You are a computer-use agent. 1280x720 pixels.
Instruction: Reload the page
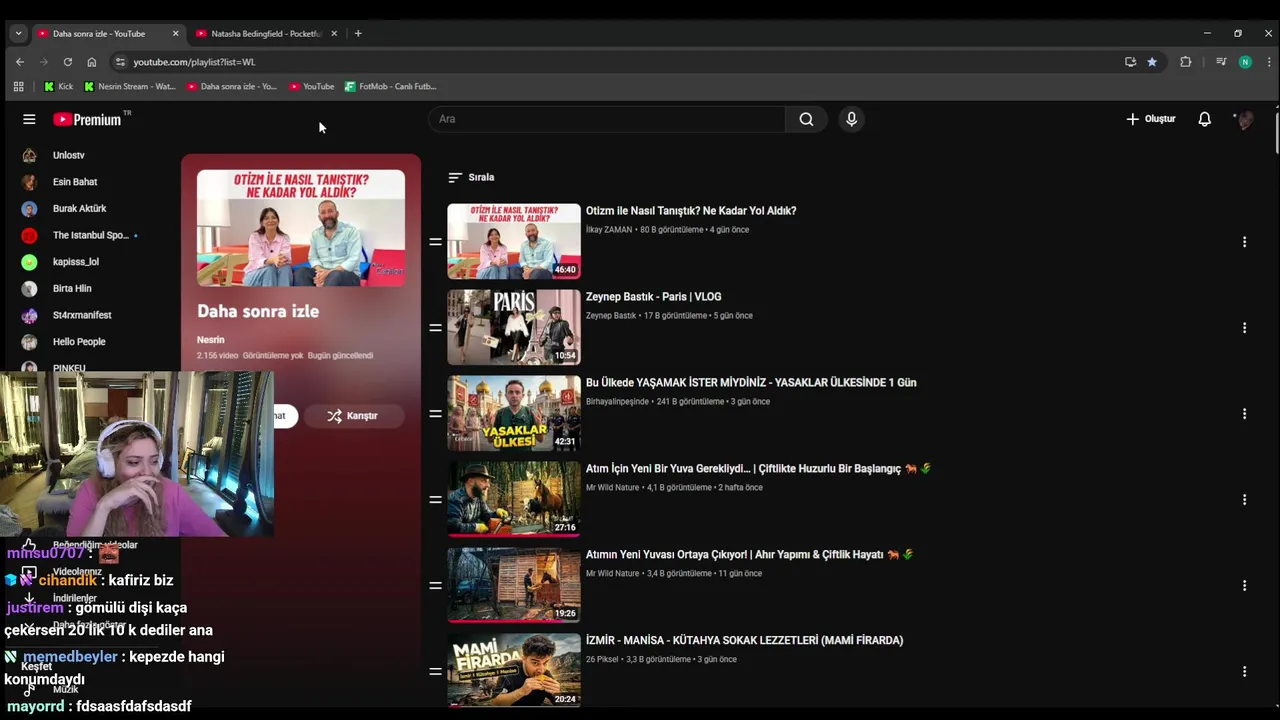[68, 62]
